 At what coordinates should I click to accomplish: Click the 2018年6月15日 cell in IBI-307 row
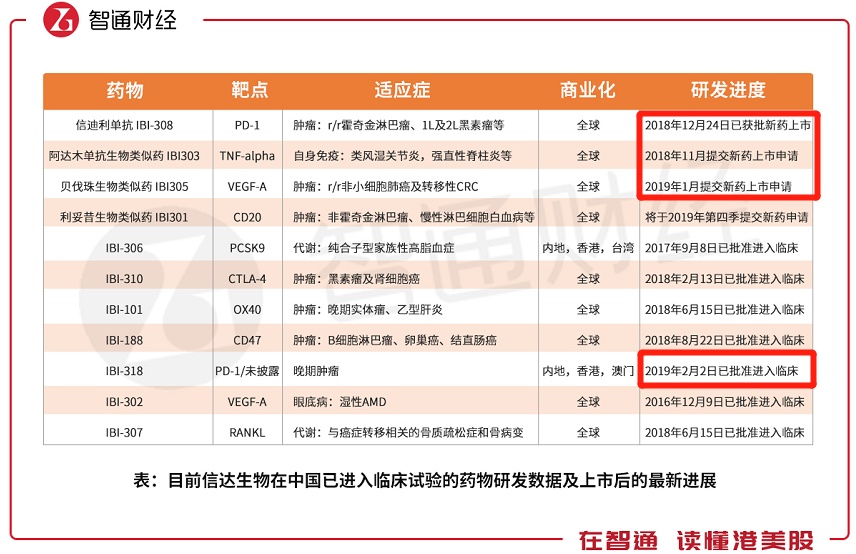point(724,433)
